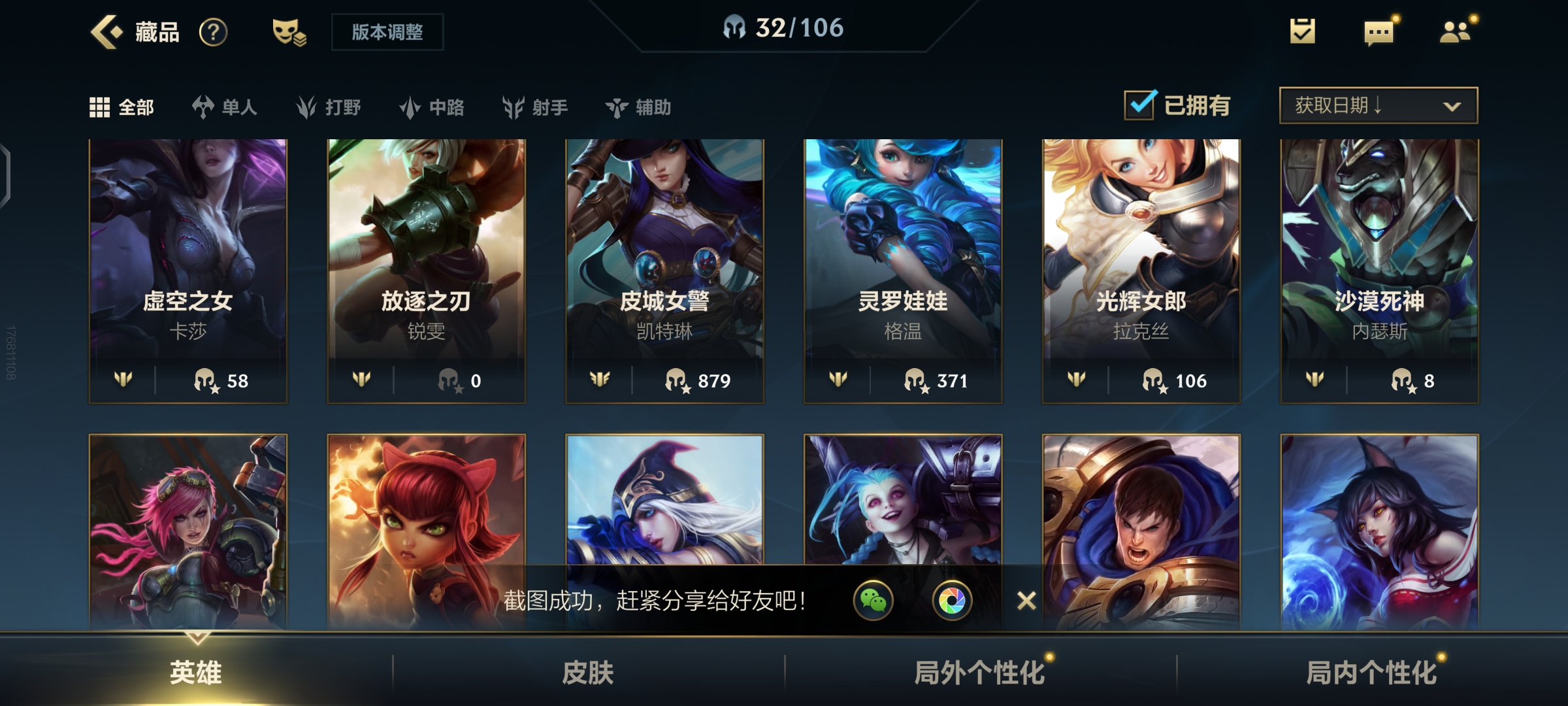Share screenshot via WeChat icon
Screen dimensions: 1568x706
coord(874,600)
